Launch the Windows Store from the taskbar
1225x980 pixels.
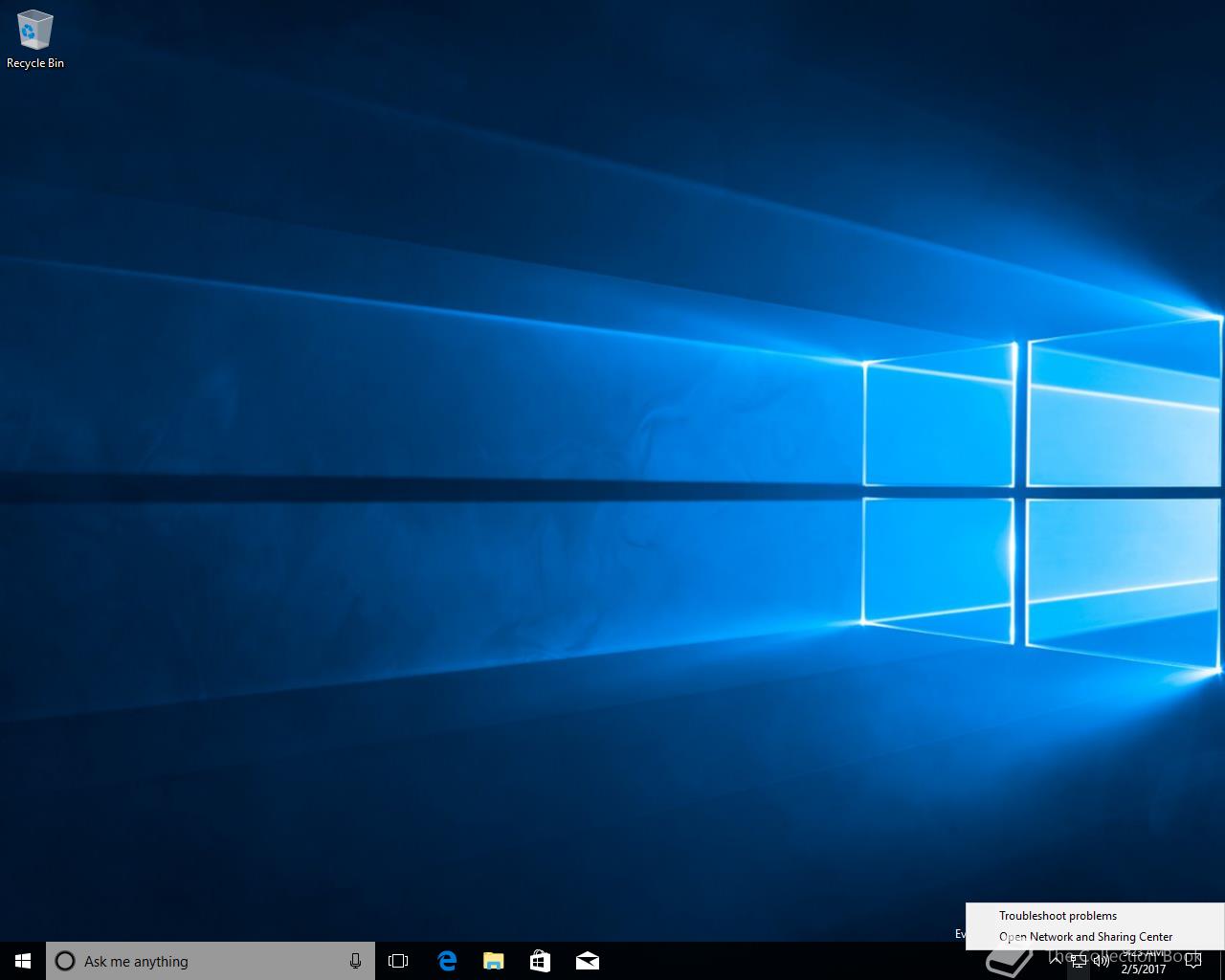540,961
